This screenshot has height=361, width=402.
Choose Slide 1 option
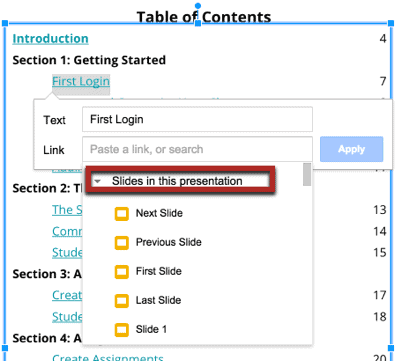click(151, 329)
